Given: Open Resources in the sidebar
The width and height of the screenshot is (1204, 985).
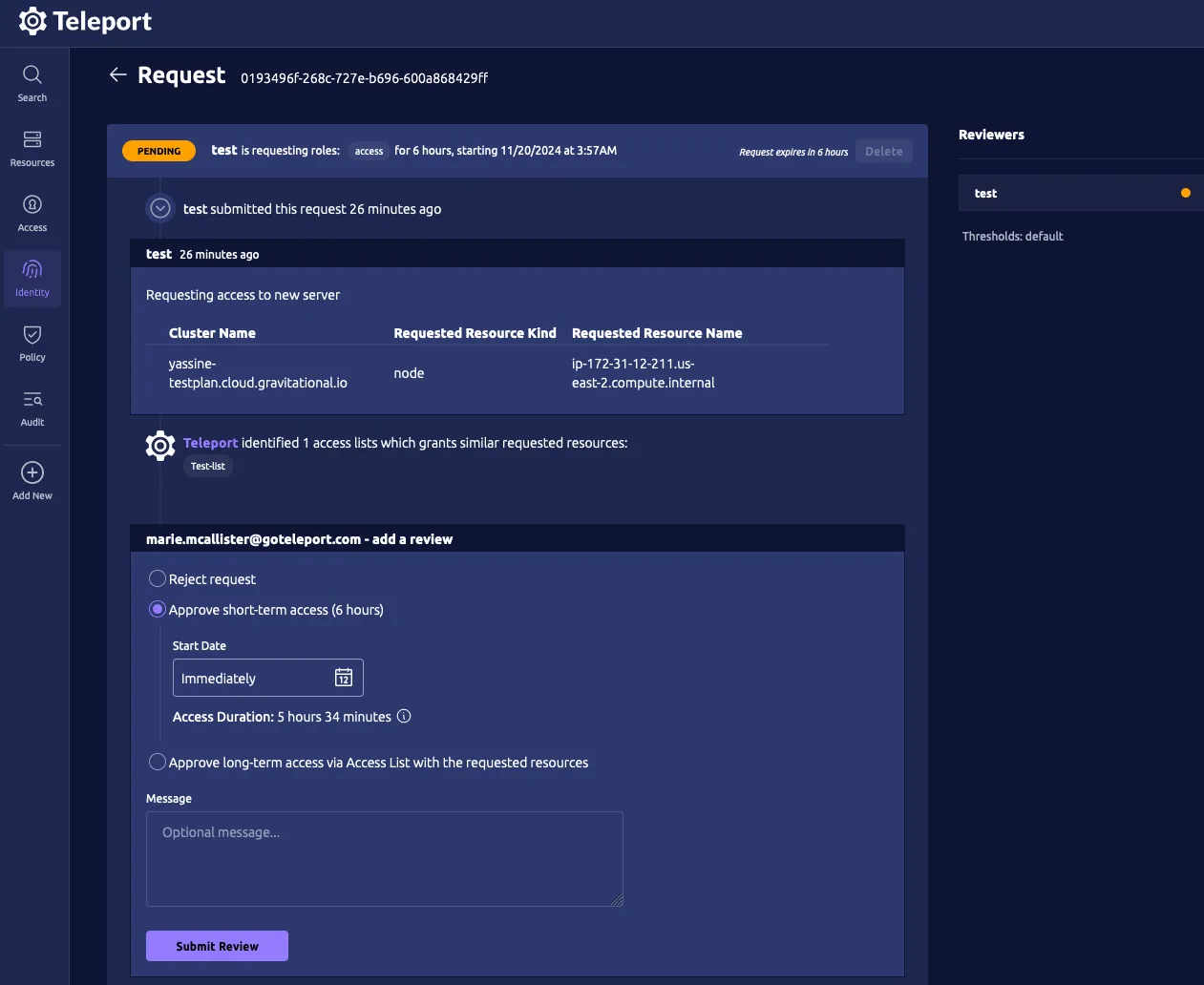Looking at the screenshot, I should pos(32,148).
